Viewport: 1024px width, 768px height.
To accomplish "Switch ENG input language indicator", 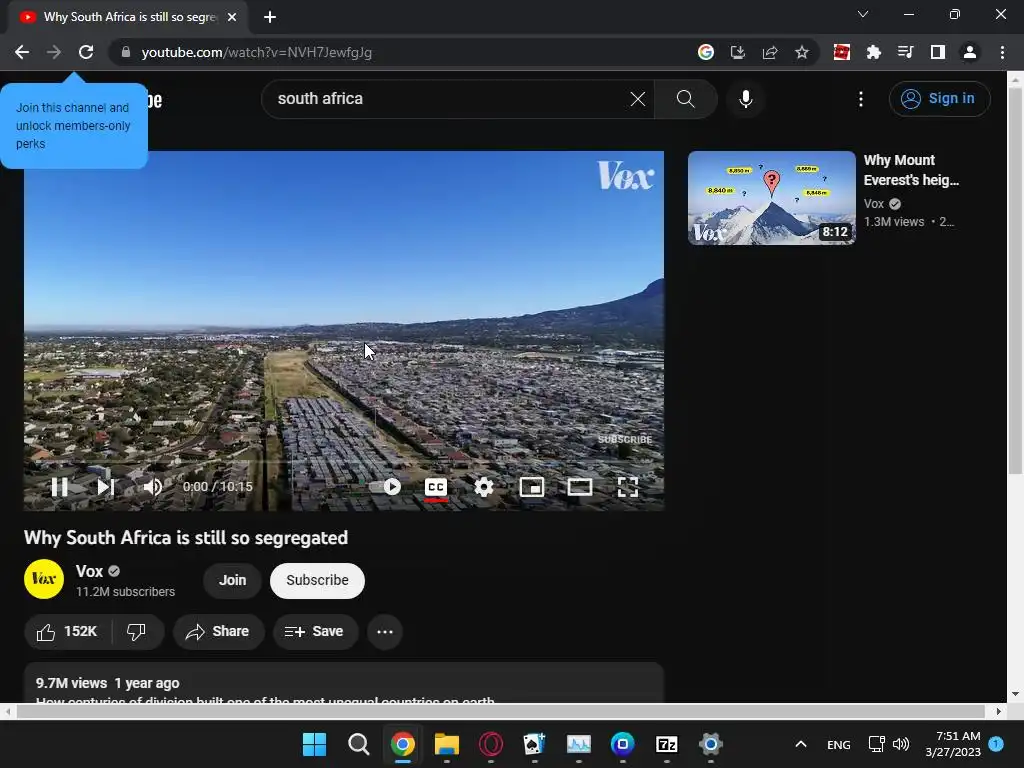I will pyautogui.click(x=839, y=744).
